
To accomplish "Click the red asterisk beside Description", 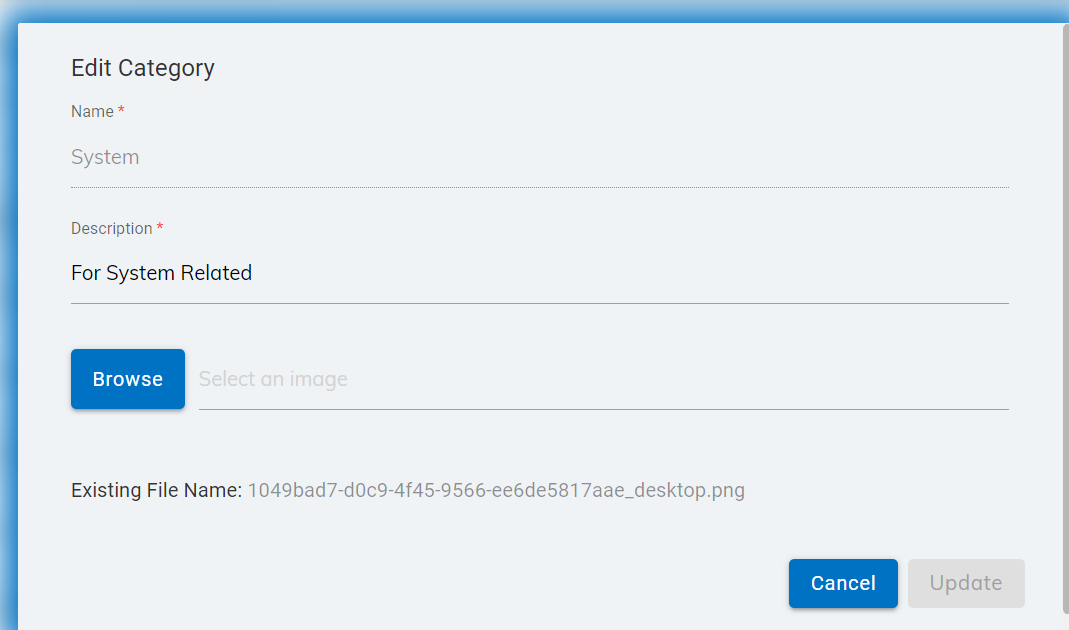I will (x=160, y=228).
